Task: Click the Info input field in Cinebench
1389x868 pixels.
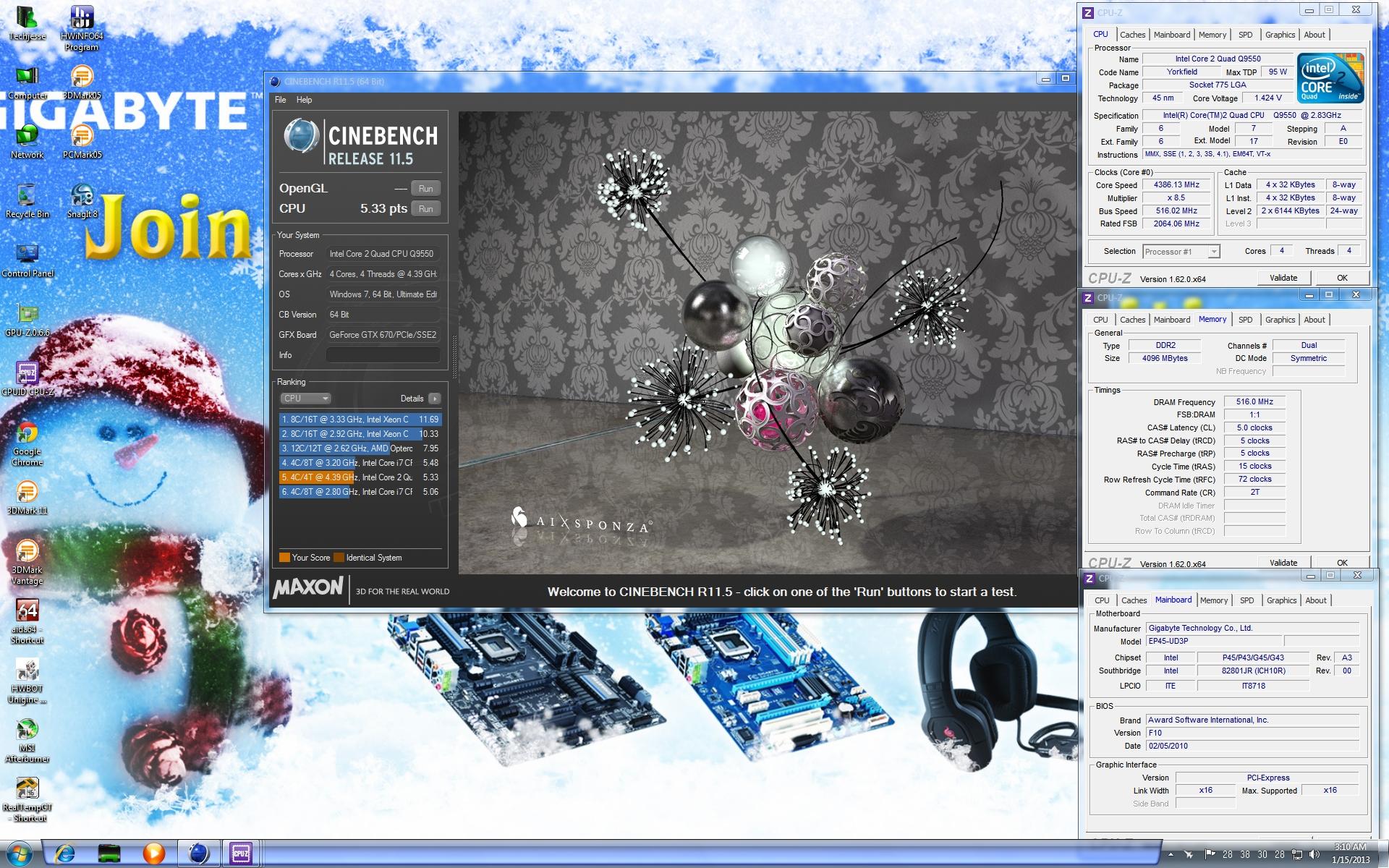Action: (x=383, y=355)
